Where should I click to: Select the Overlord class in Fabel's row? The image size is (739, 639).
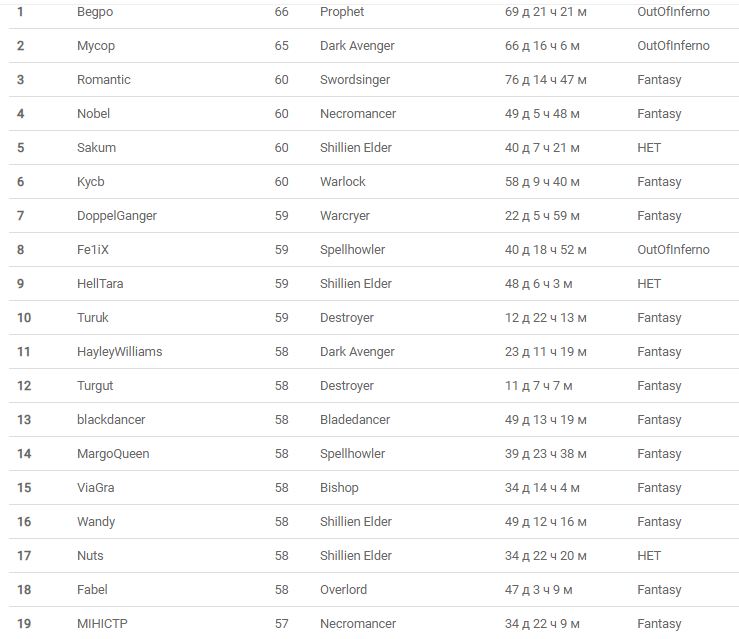click(343, 590)
